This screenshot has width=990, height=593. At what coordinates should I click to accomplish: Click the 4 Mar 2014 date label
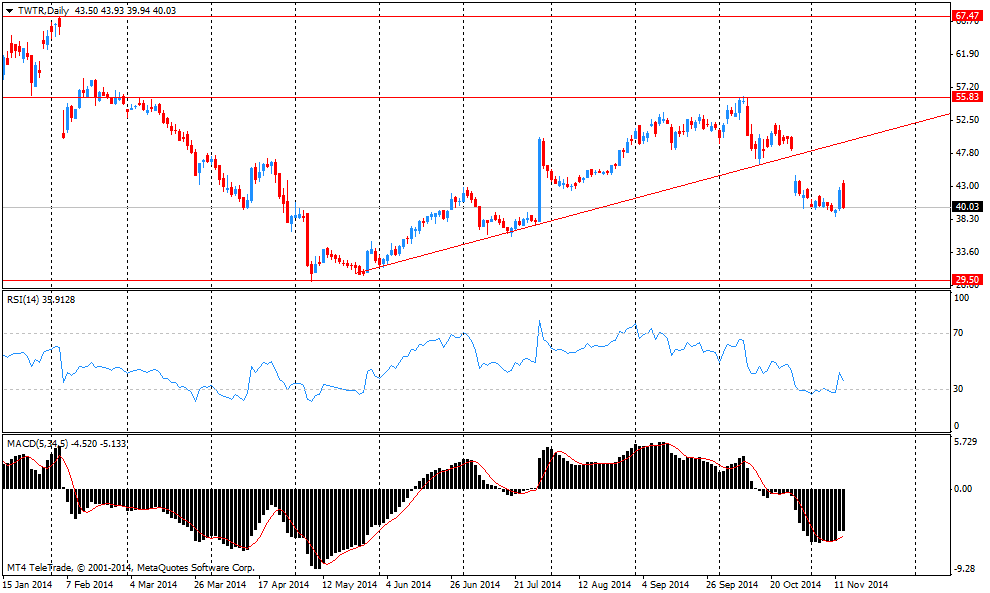153,585
